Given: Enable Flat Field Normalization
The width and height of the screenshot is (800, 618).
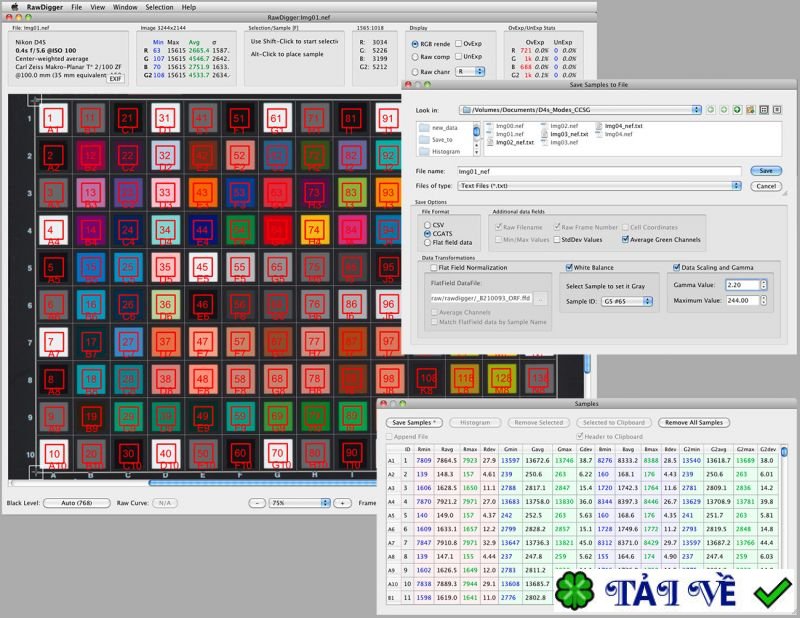Looking at the screenshot, I should pyautogui.click(x=433, y=268).
